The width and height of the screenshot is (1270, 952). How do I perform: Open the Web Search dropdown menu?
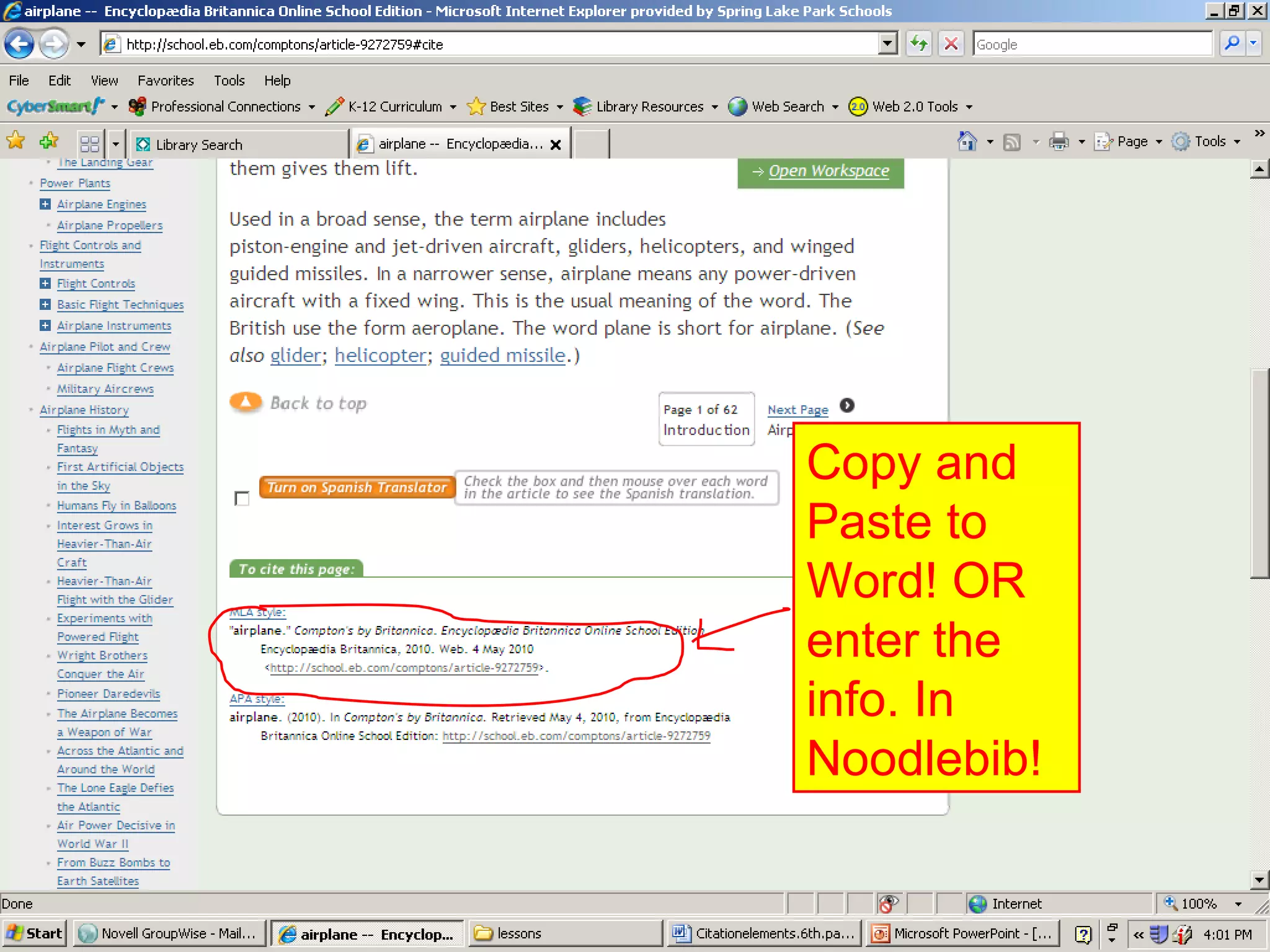pyautogui.click(x=835, y=107)
